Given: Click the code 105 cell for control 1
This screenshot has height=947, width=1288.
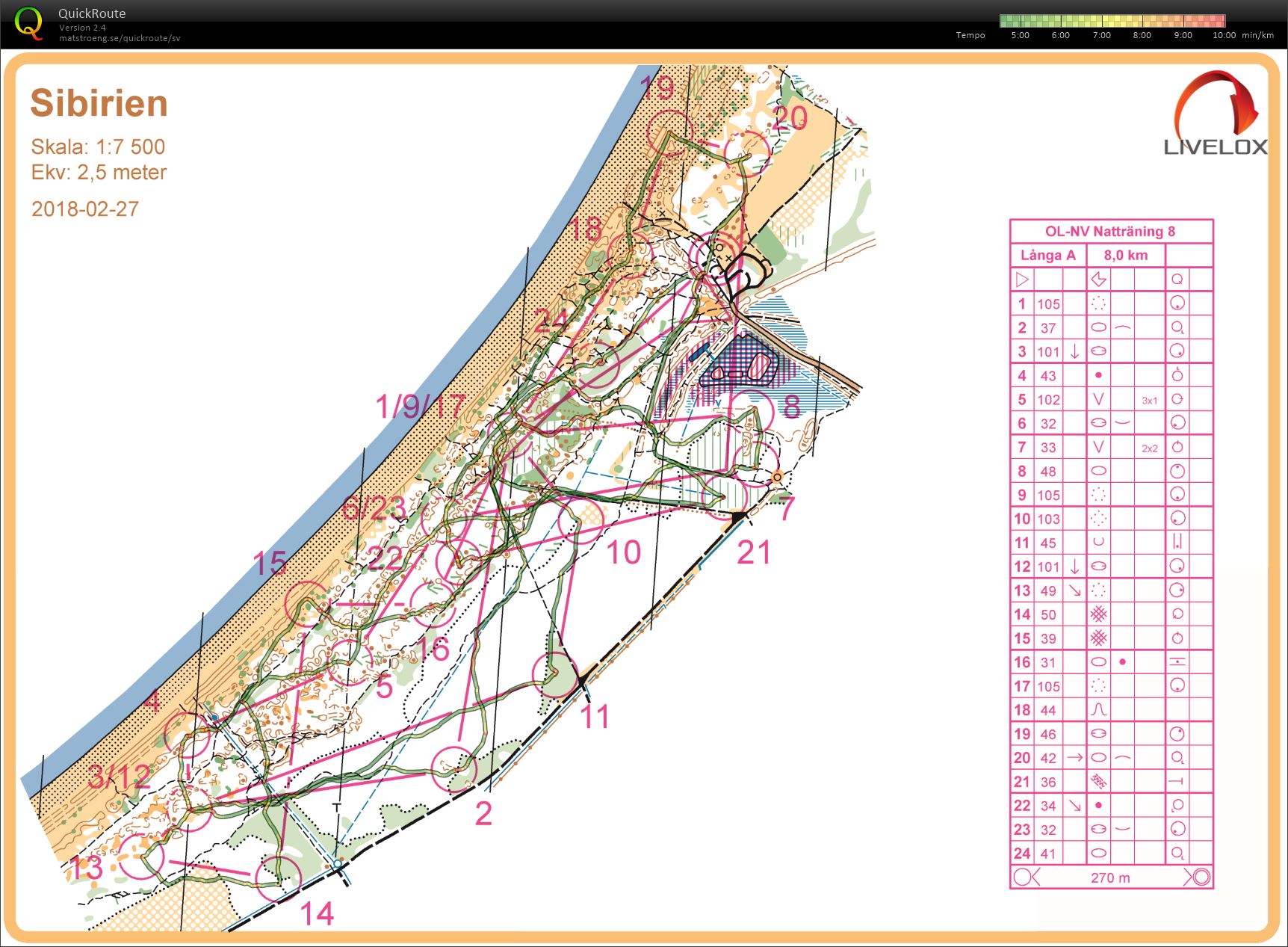Looking at the screenshot, I should tap(1048, 303).
